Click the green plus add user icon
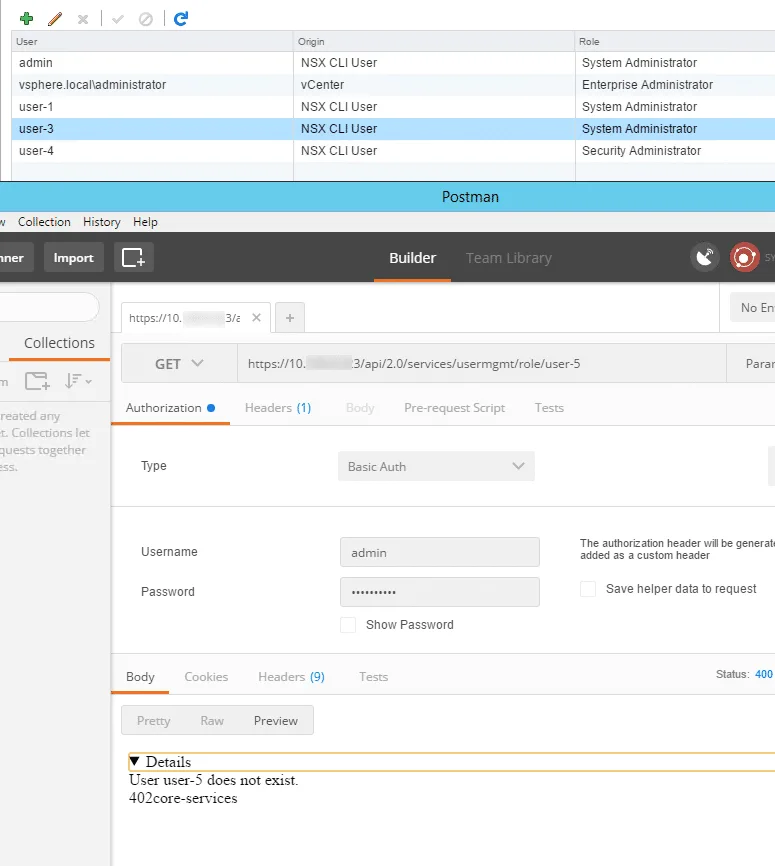 point(27,18)
